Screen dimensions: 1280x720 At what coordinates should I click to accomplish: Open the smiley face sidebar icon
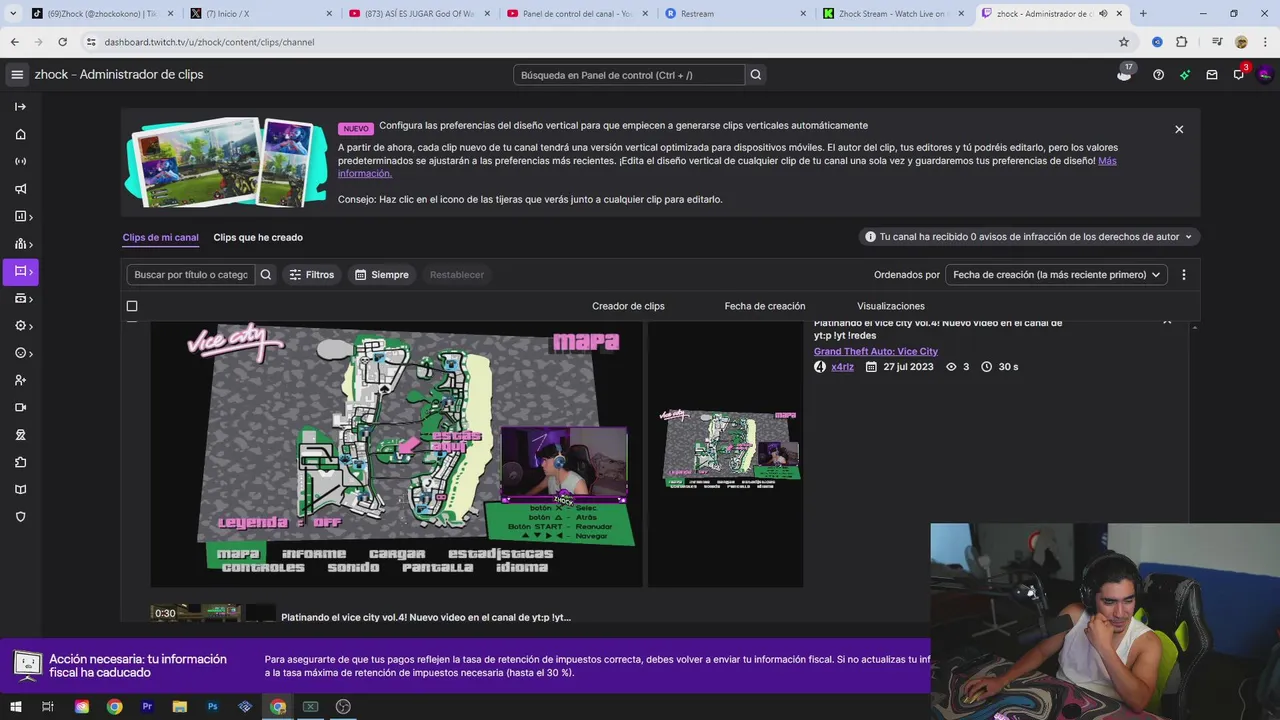pos(19,353)
